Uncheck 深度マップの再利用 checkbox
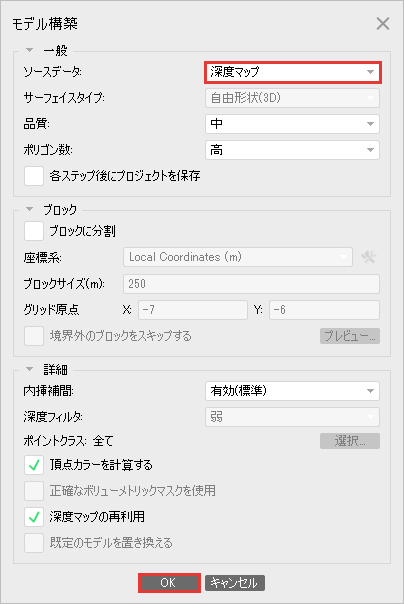The image size is (404, 604). click(34, 517)
